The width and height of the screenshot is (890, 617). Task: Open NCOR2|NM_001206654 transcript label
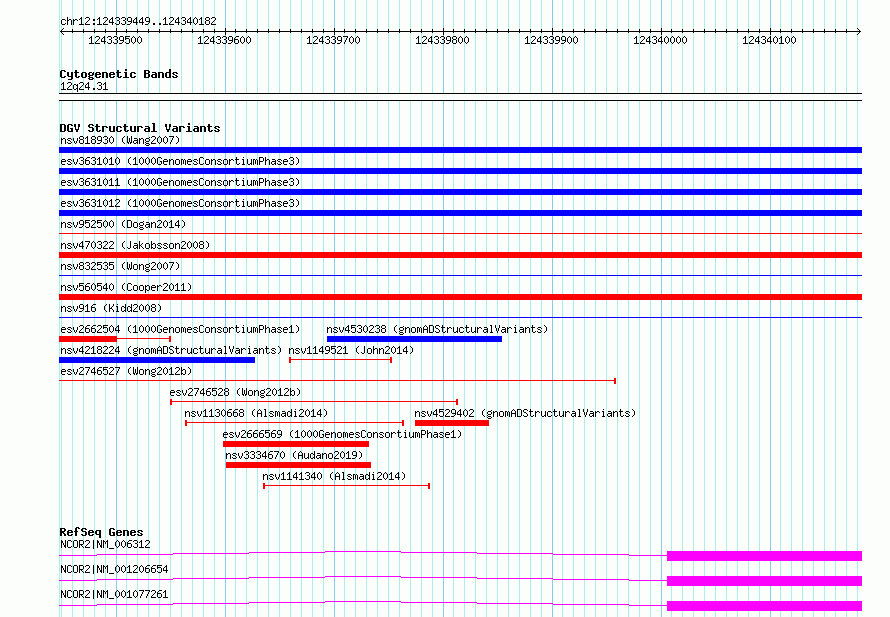click(114, 569)
